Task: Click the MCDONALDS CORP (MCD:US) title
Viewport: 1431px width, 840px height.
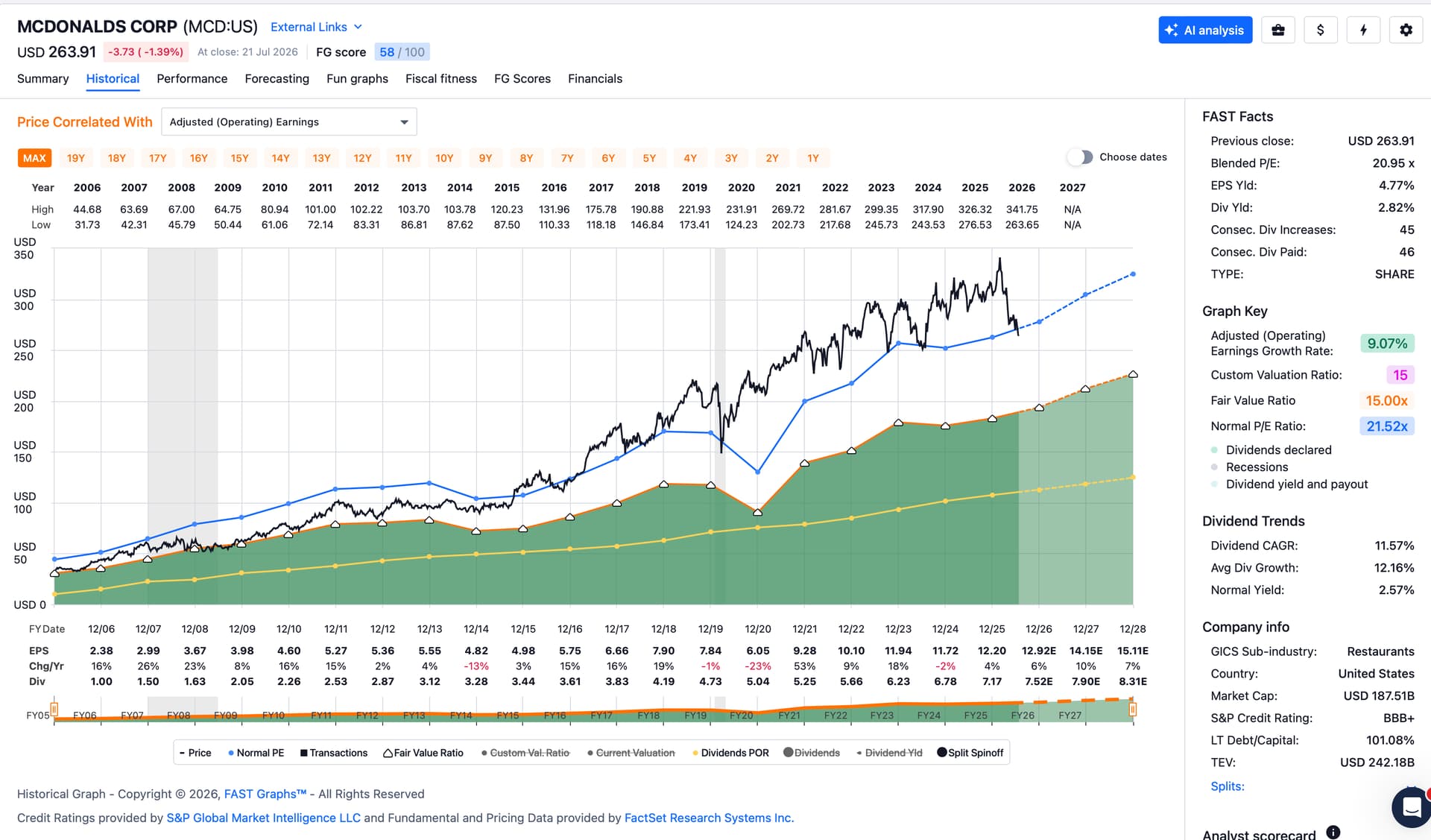Action: 137,27
